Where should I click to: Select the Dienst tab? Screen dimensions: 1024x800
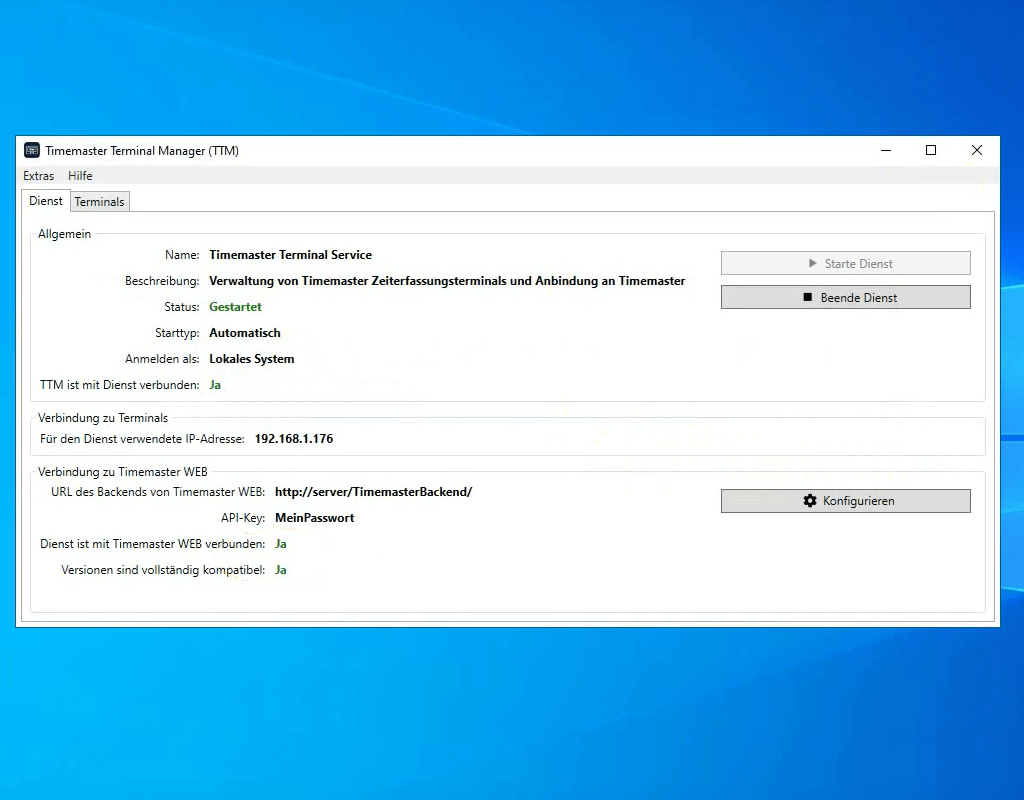pyautogui.click(x=46, y=201)
